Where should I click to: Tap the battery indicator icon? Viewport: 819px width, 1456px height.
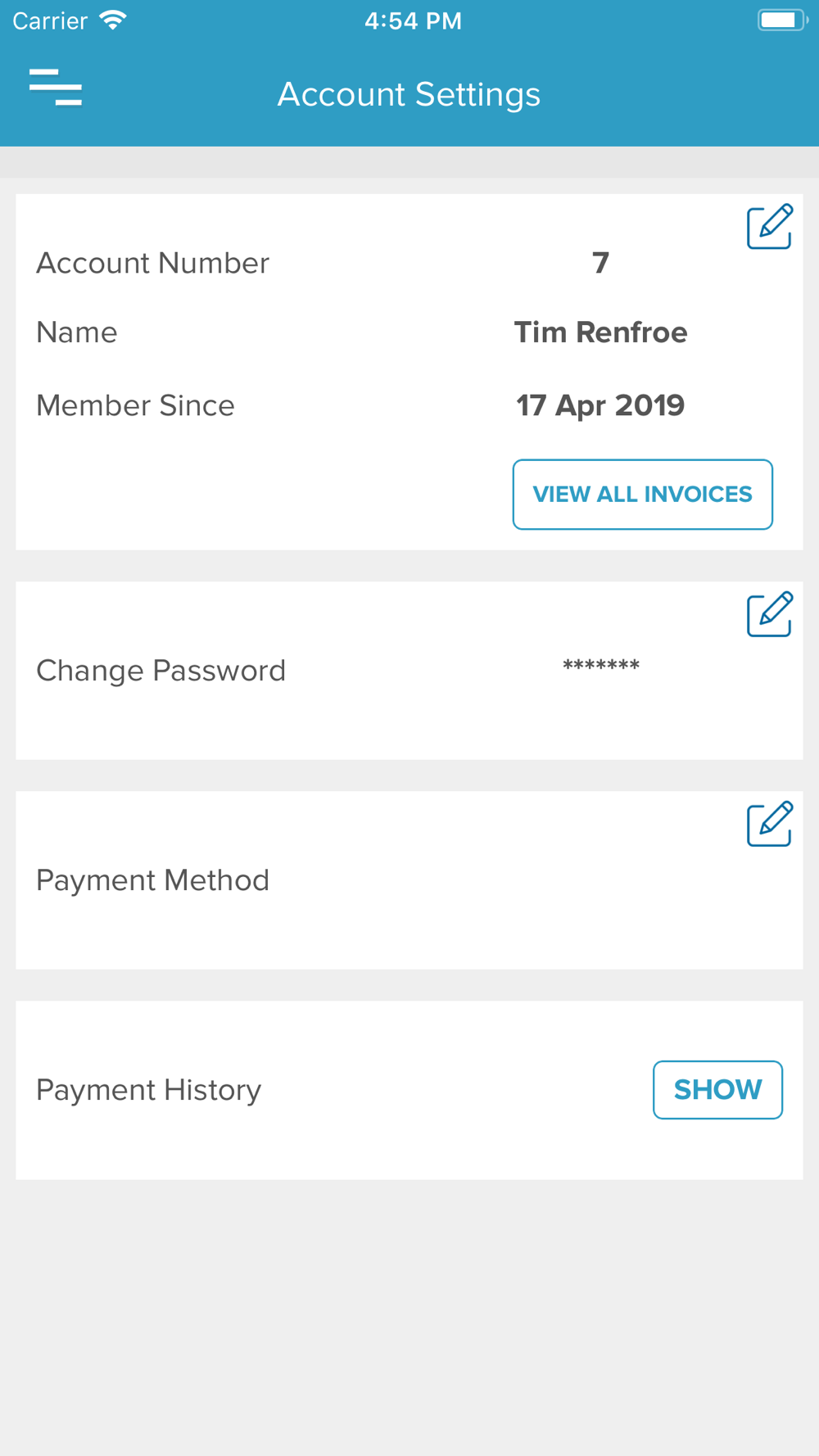click(781, 20)
